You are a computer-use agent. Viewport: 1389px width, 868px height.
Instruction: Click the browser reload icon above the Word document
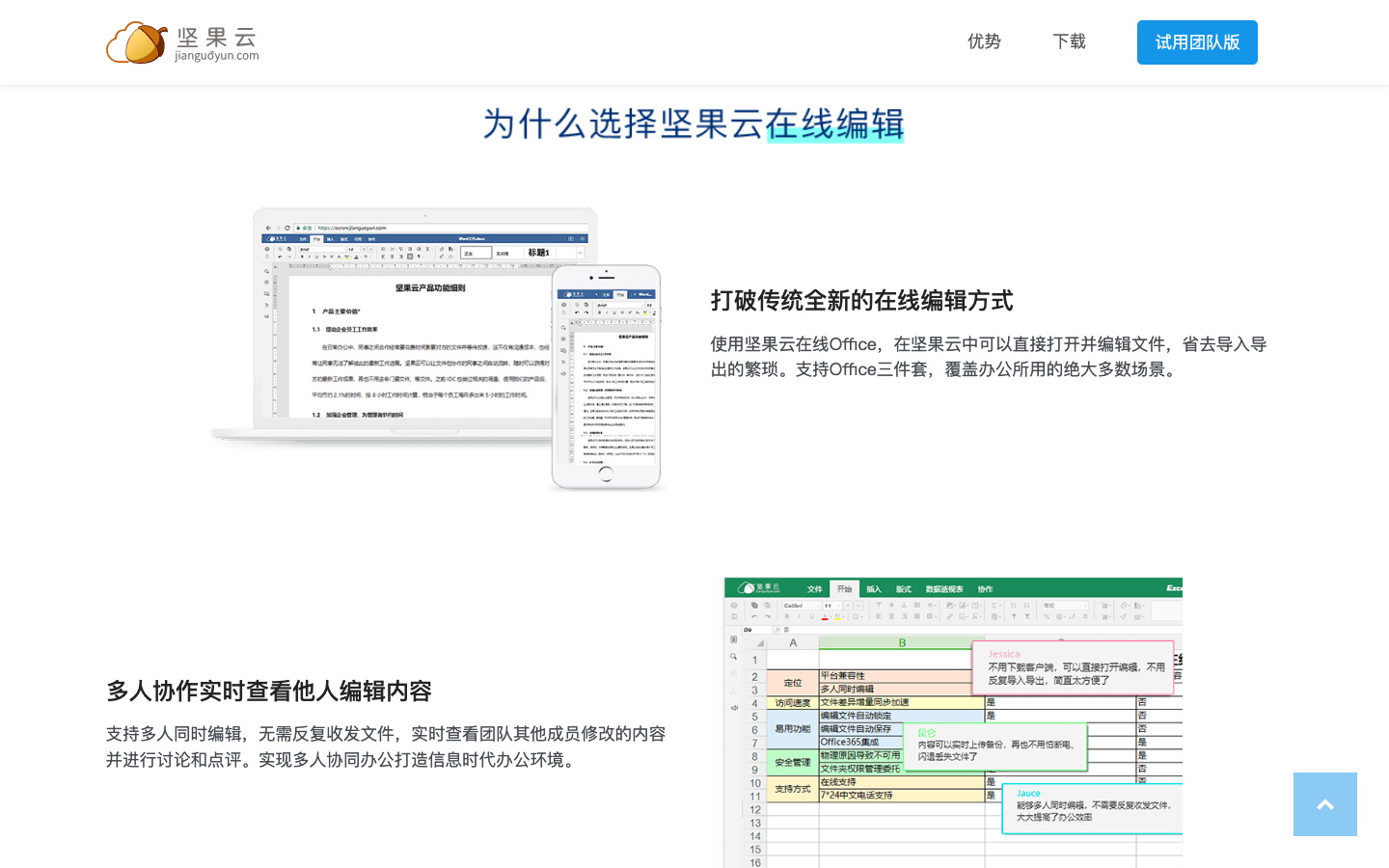coord(287,228)
